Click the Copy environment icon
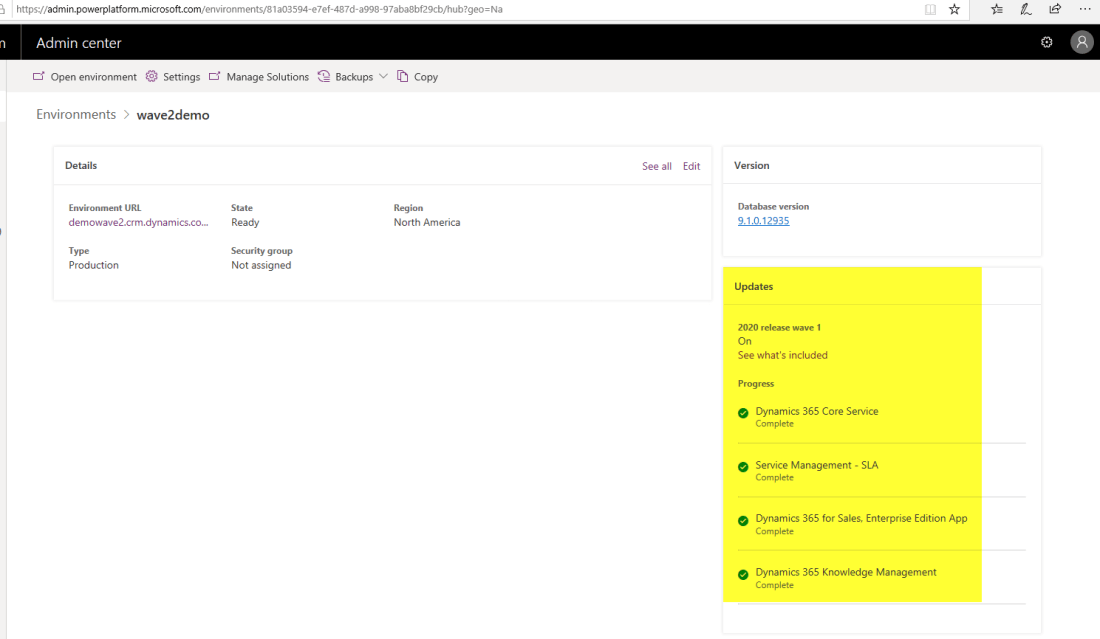 pyautogui.click(x=403, y=77)
